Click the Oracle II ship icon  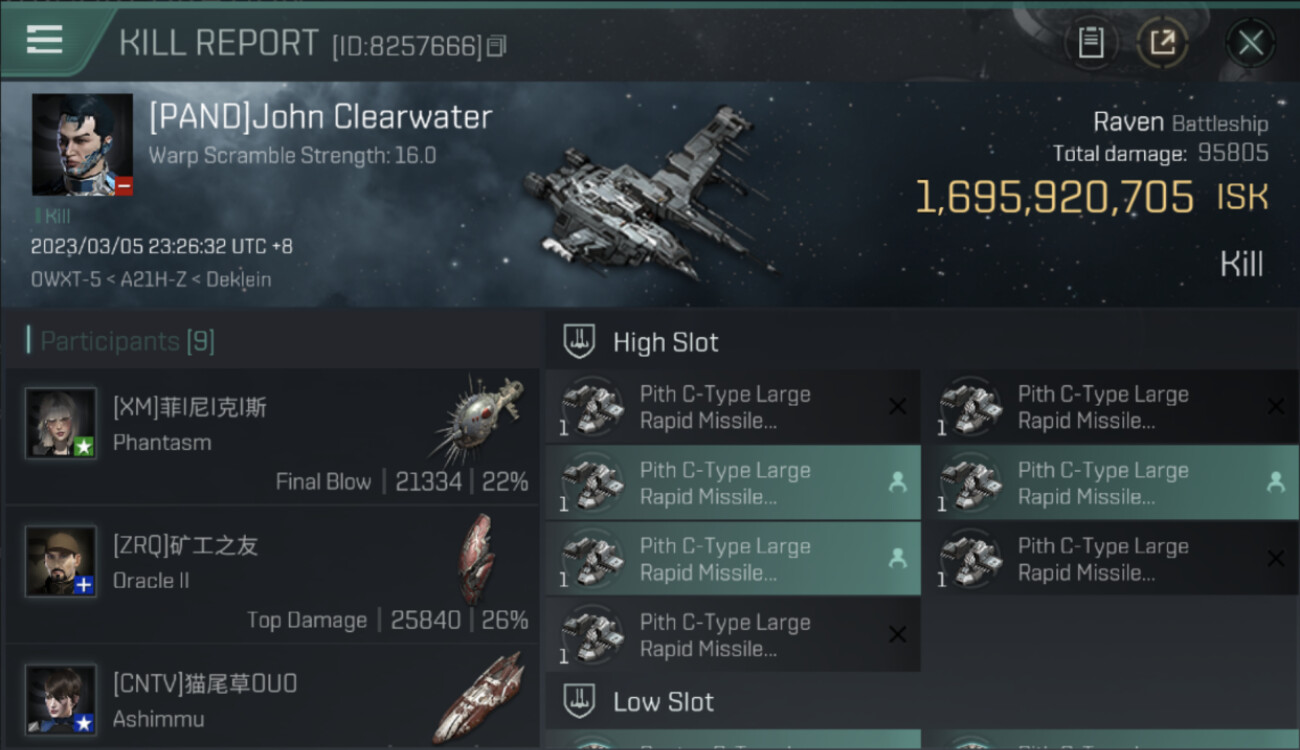(478, 558)
